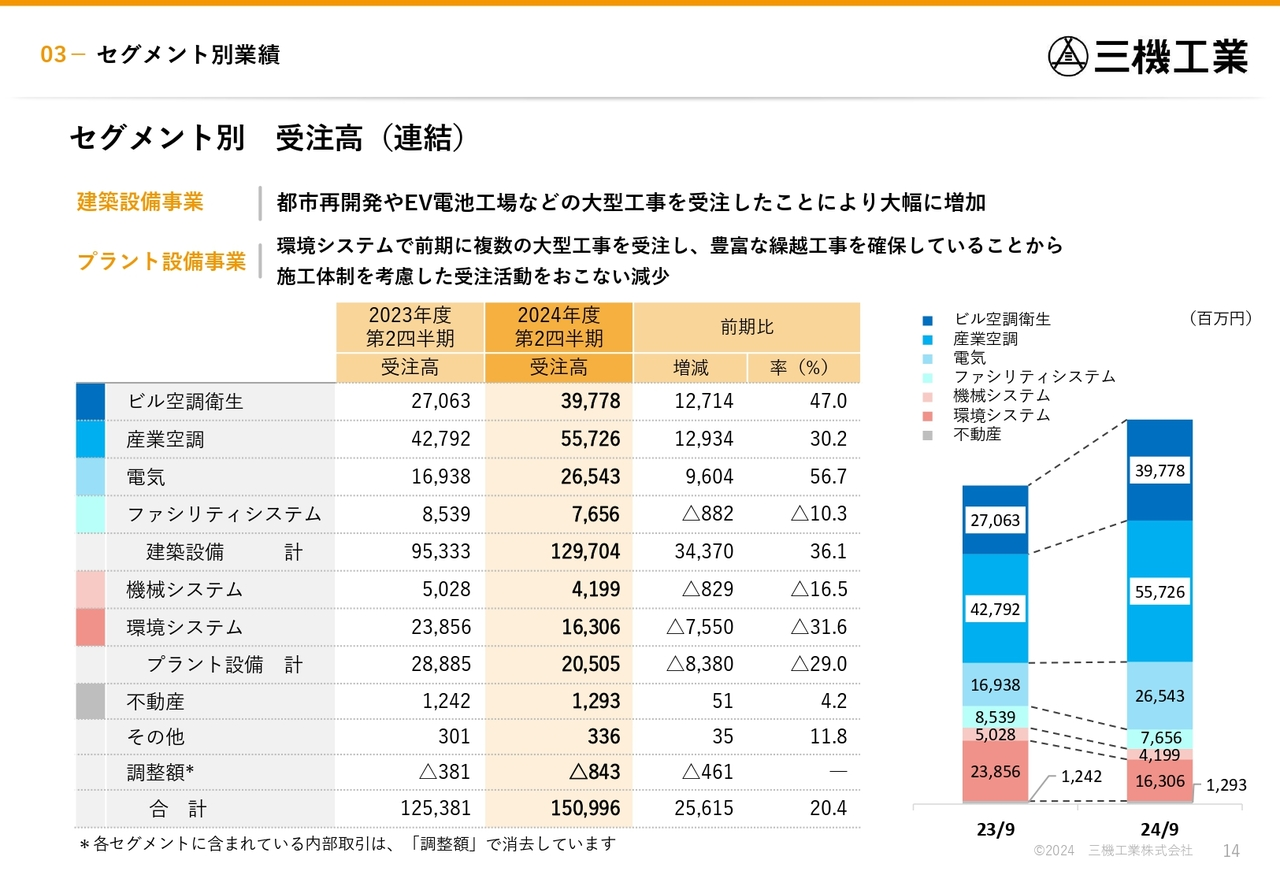Click the △461 change cell
Viewport: 1280px width, 886px height.
707,772
